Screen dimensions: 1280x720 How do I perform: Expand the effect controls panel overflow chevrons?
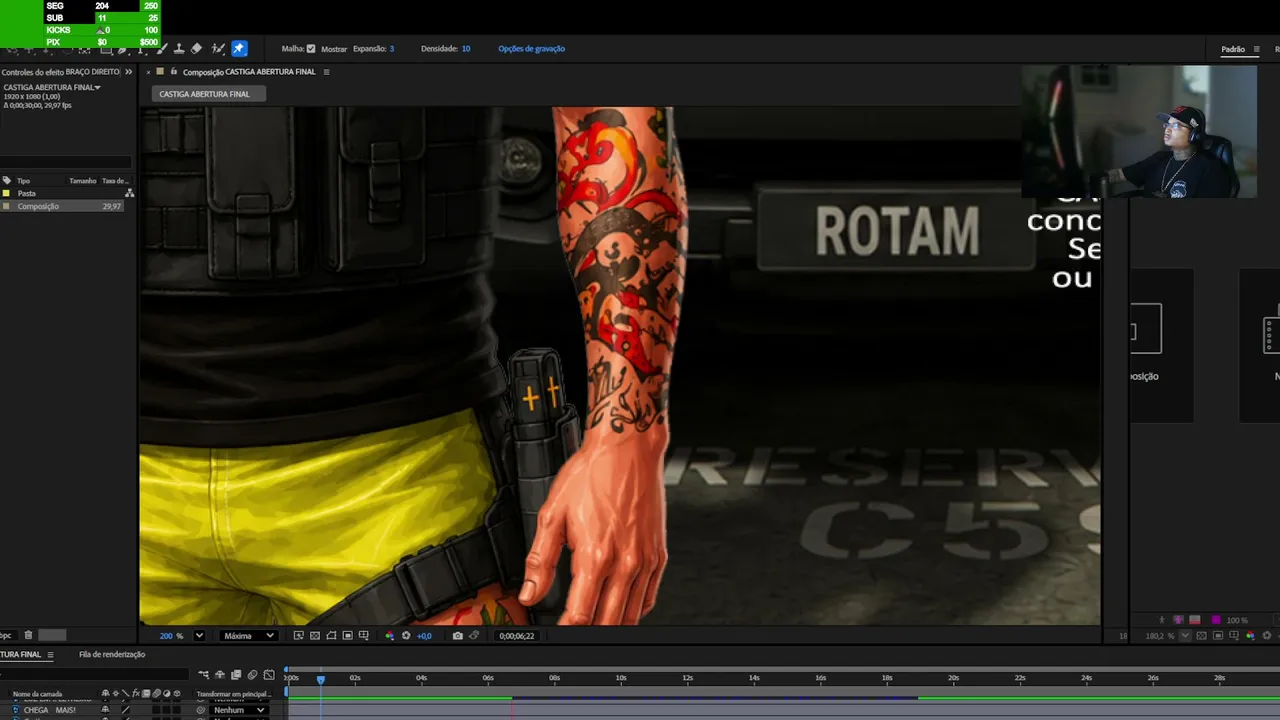[x=128, y=72]
